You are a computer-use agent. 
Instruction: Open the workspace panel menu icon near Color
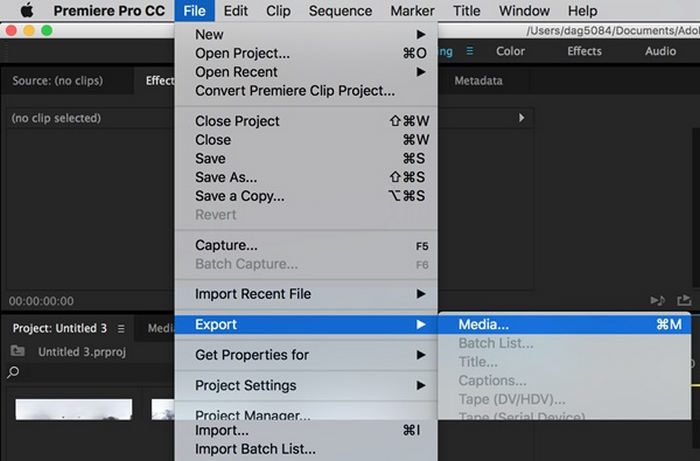click(x=470, y=51)
